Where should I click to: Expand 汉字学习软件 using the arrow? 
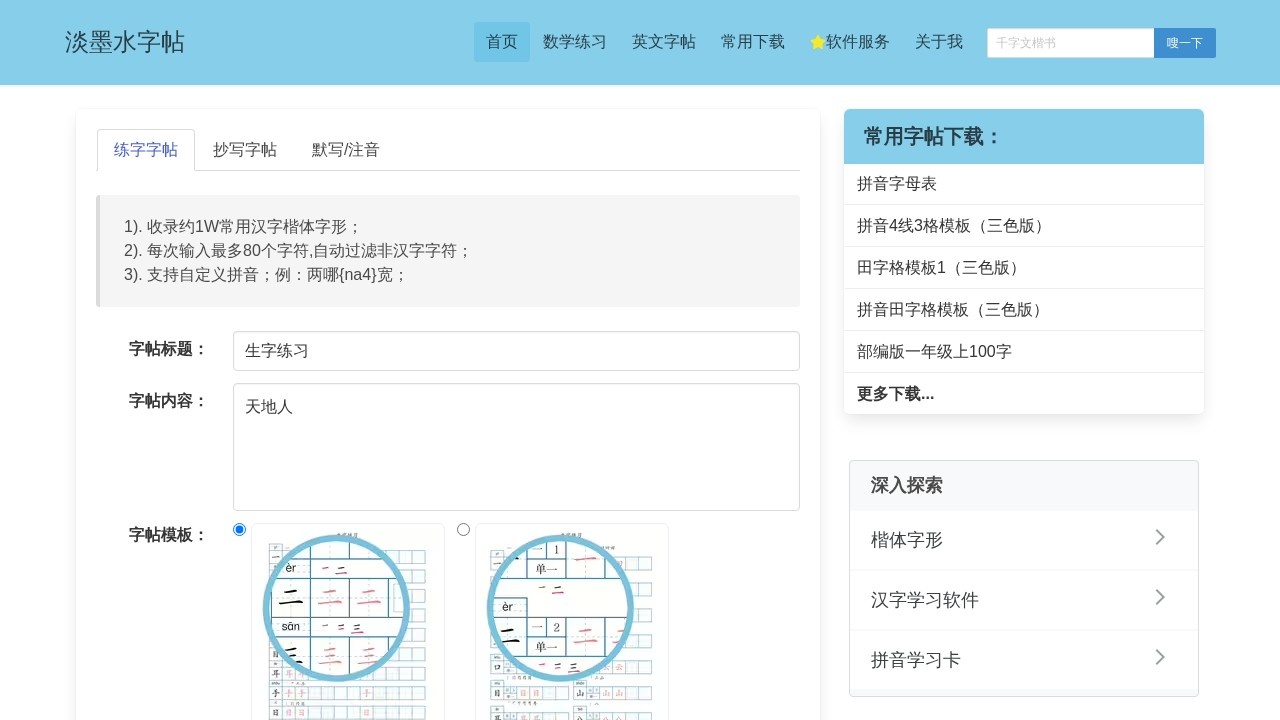coord(1159,597)
